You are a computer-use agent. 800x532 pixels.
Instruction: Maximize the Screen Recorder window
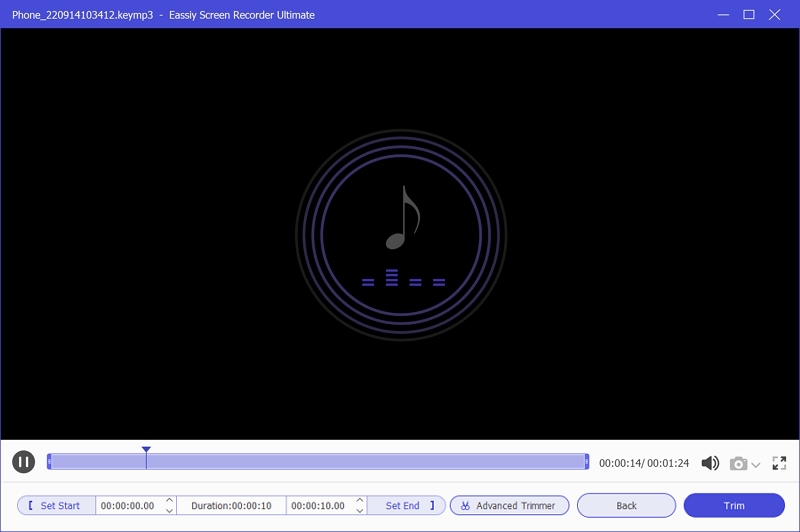(x=748, y=15)
